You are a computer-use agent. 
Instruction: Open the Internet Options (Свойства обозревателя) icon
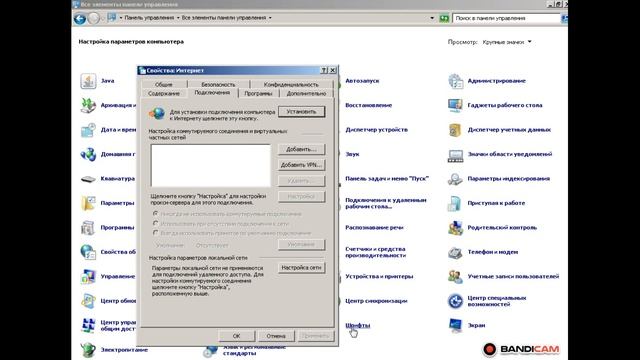88,252
